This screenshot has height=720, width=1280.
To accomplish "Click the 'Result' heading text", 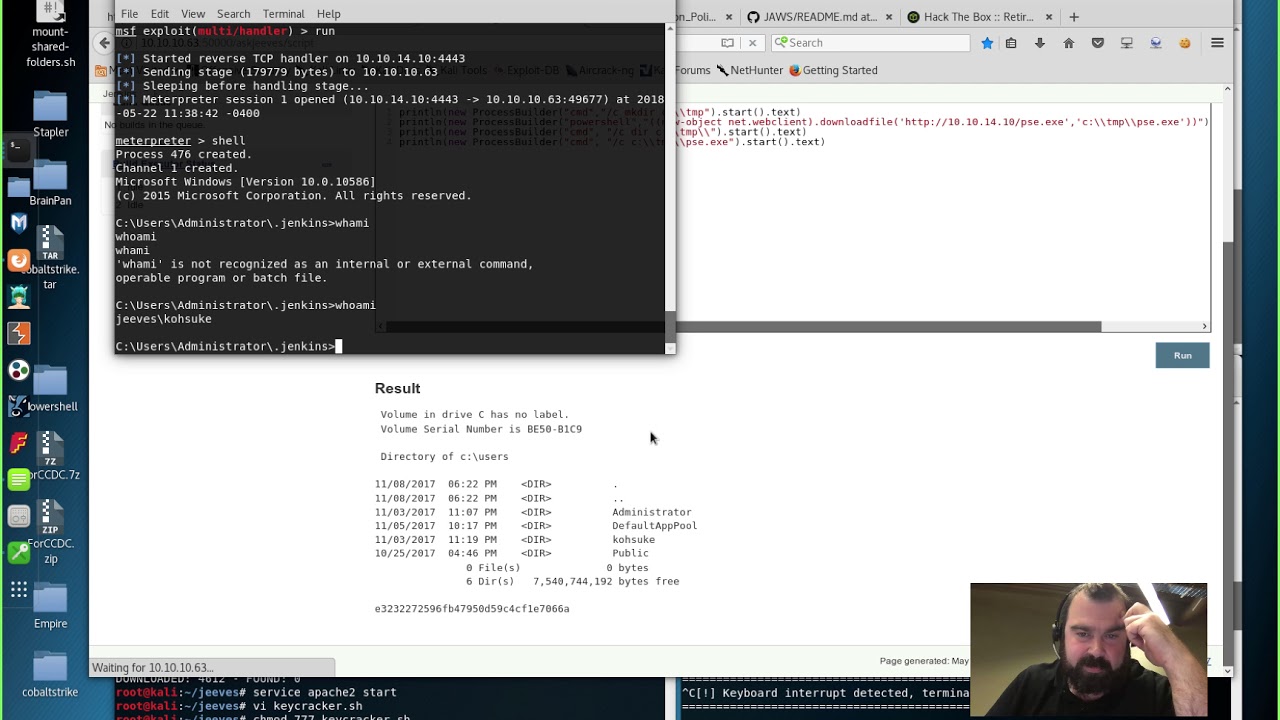I will tap(397, 388).
